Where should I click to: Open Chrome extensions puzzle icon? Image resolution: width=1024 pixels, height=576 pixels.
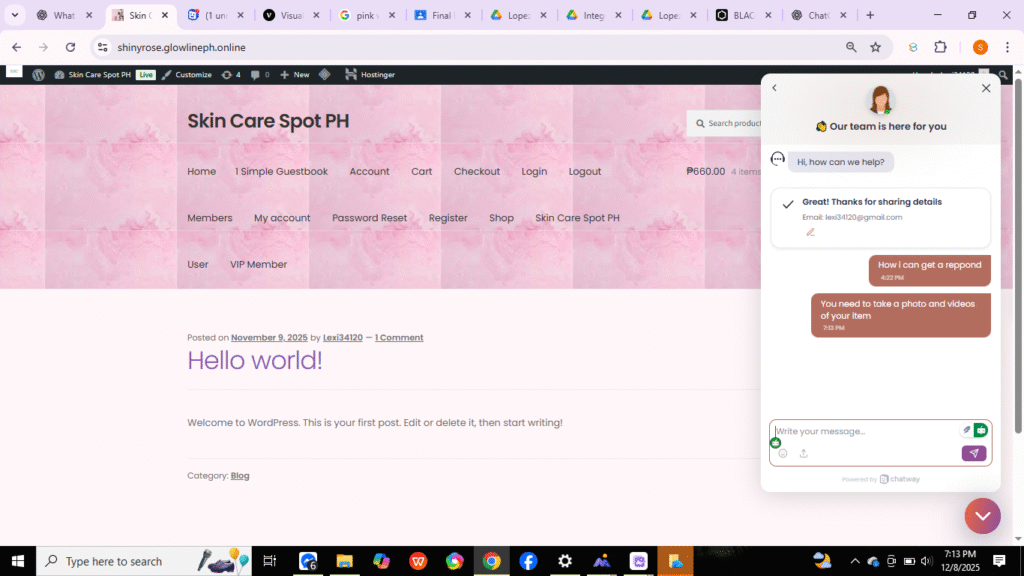click(940, 47)
